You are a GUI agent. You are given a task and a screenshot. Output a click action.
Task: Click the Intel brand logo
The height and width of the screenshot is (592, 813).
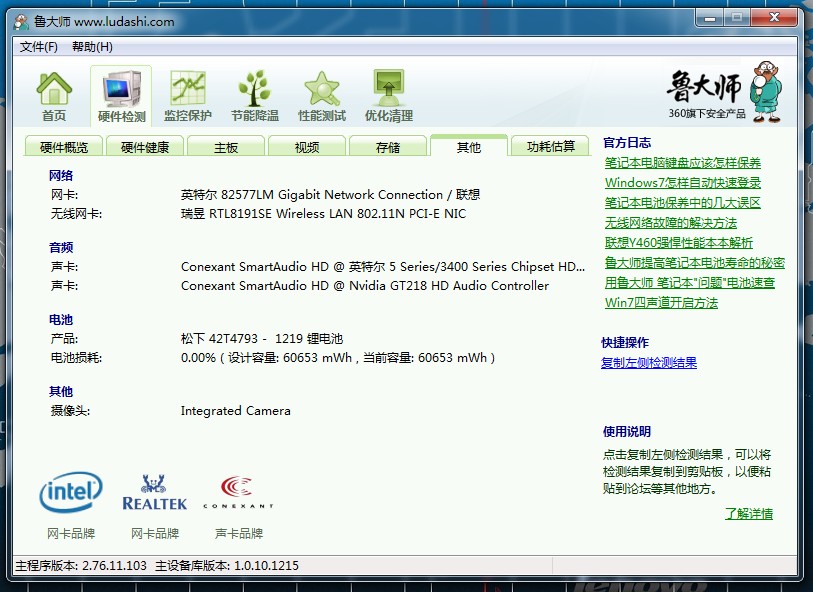pyautogui.click(x=71, y=491)
